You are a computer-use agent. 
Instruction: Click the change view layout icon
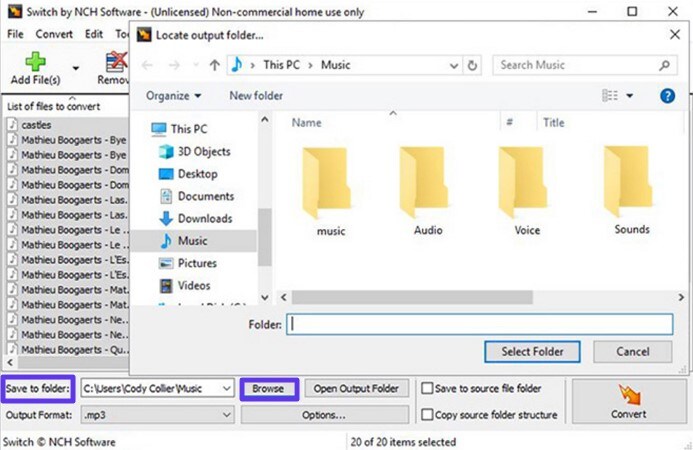click(610, 95)
